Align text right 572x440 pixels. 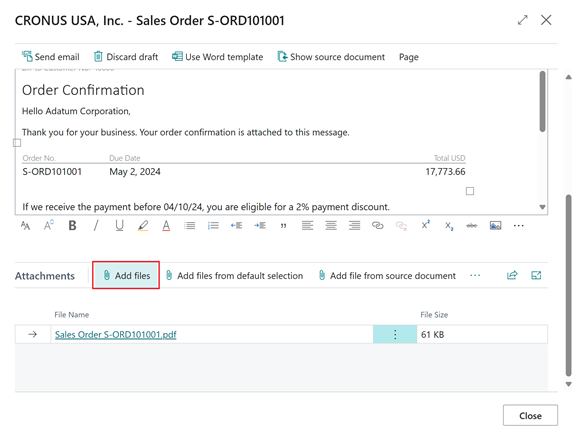pos(354,225)
